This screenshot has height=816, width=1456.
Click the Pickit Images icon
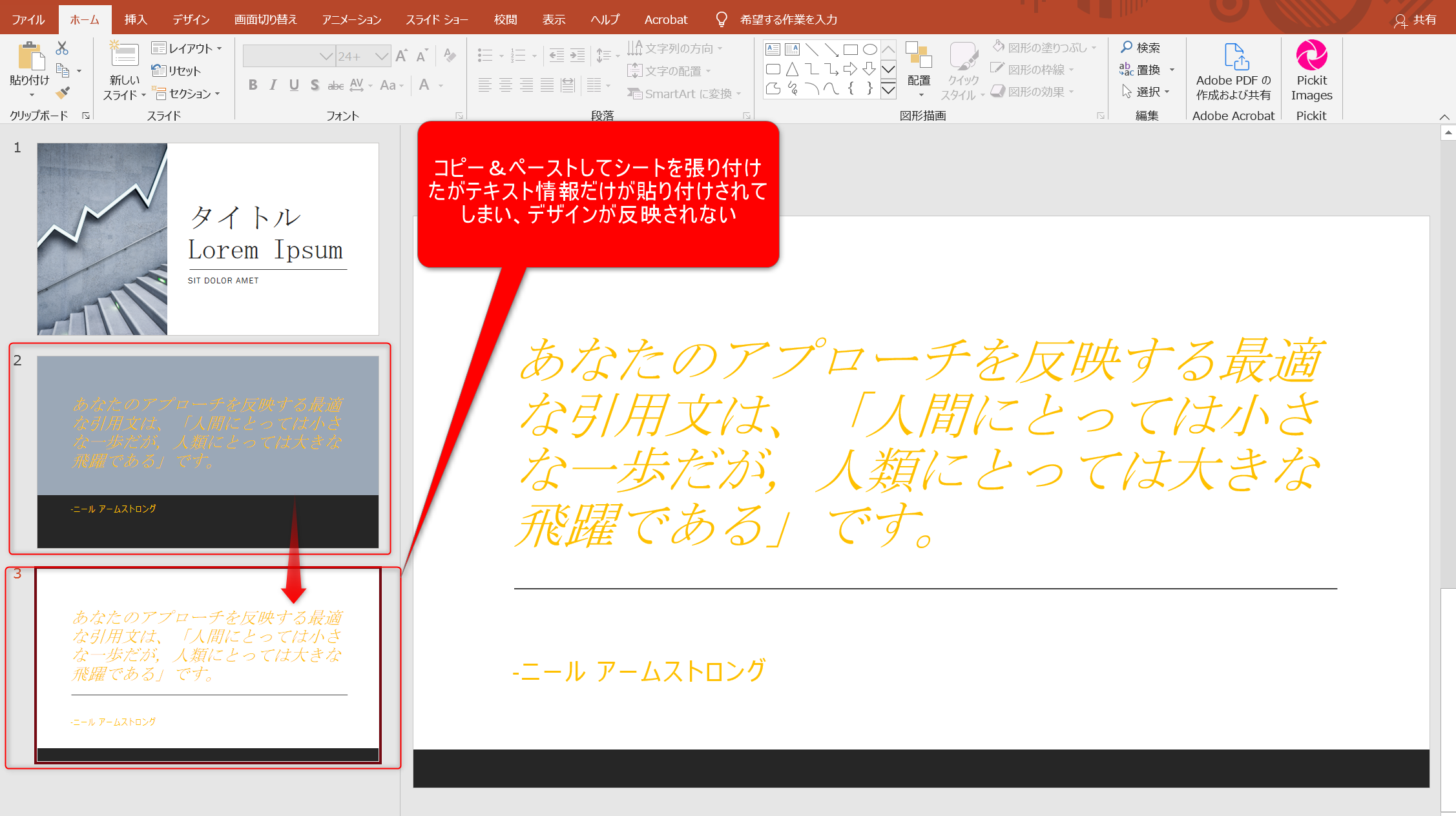[x=1311, y=56]
